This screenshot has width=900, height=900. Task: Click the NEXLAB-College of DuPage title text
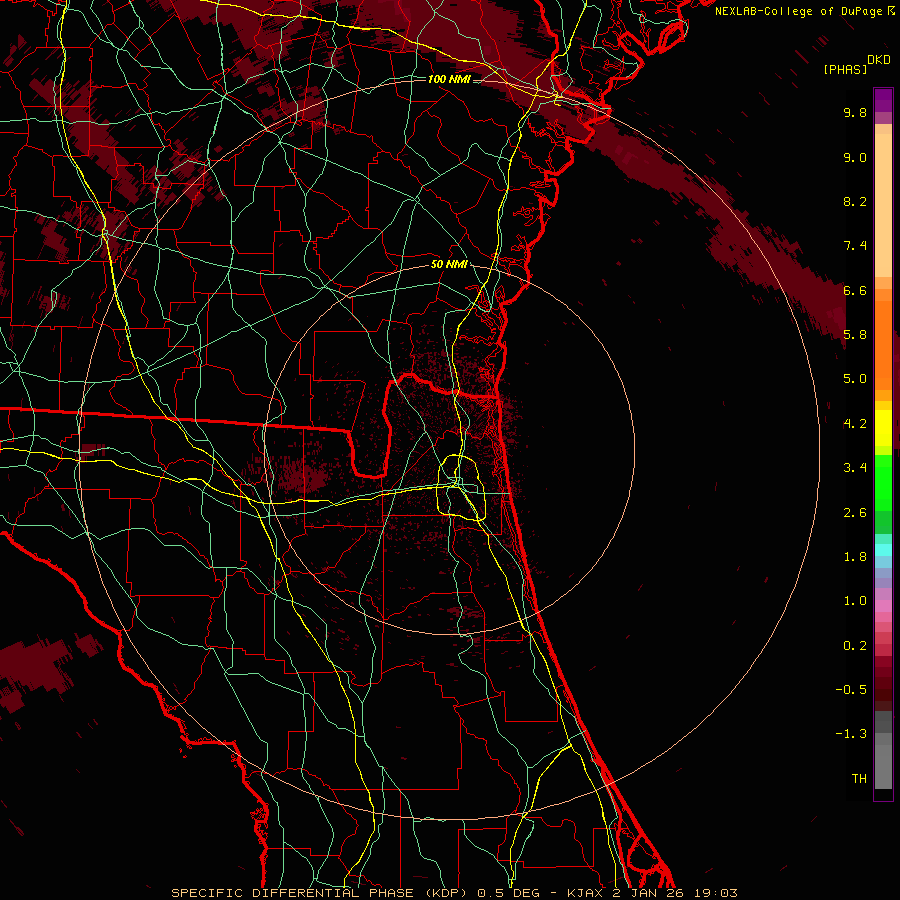click(804, 11)
